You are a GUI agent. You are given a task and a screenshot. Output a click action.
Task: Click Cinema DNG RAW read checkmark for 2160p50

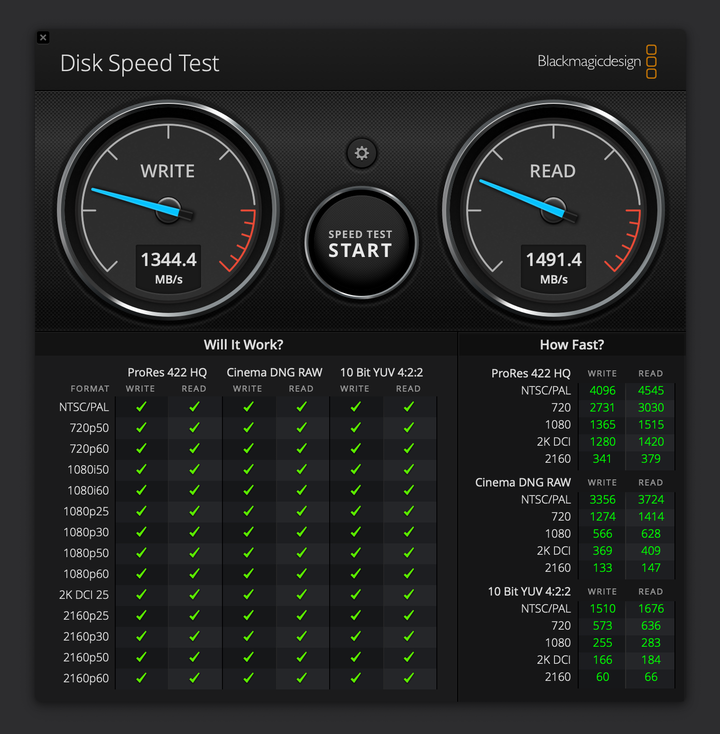point(301,657)
